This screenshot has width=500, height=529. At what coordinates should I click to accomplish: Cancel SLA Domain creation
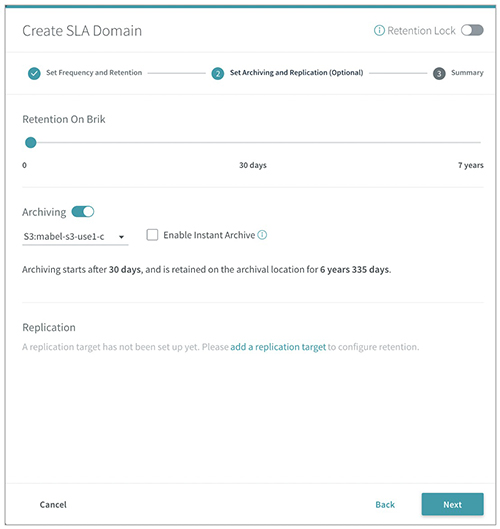click(53, 505)
